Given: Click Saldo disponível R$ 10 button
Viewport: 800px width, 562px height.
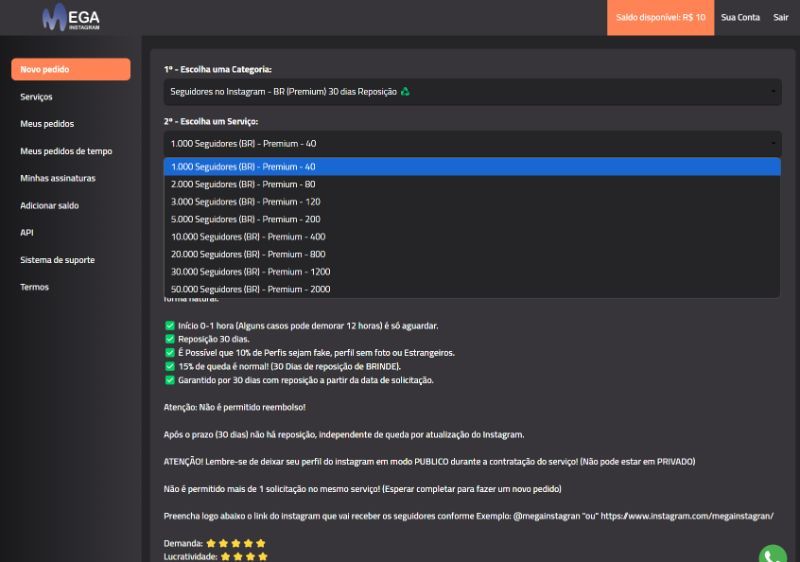Looking at the screenshot, I should click(661, 17).
